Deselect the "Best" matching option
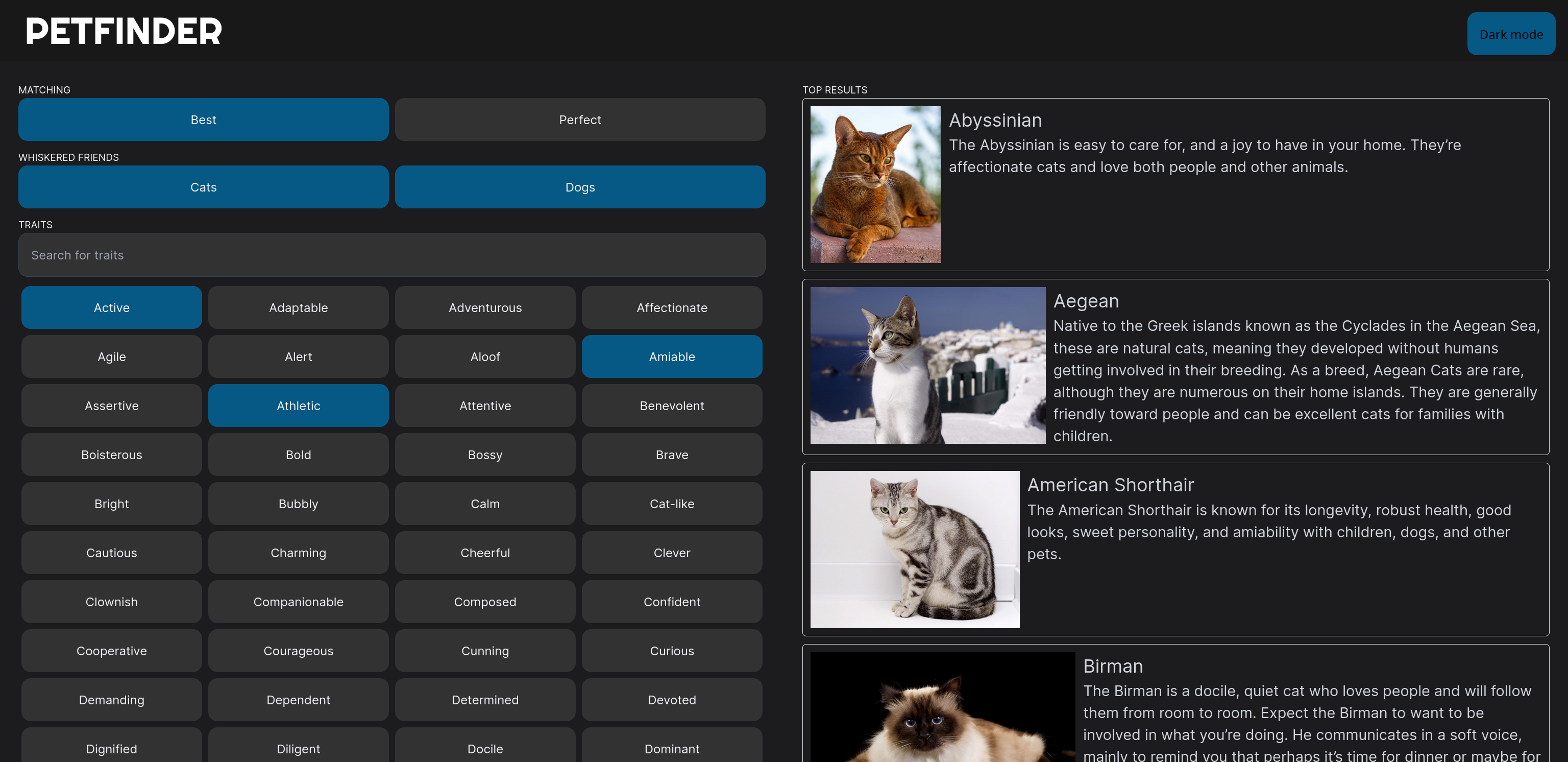This screenshot has height=762, width=1568. [x=203, y=120]
